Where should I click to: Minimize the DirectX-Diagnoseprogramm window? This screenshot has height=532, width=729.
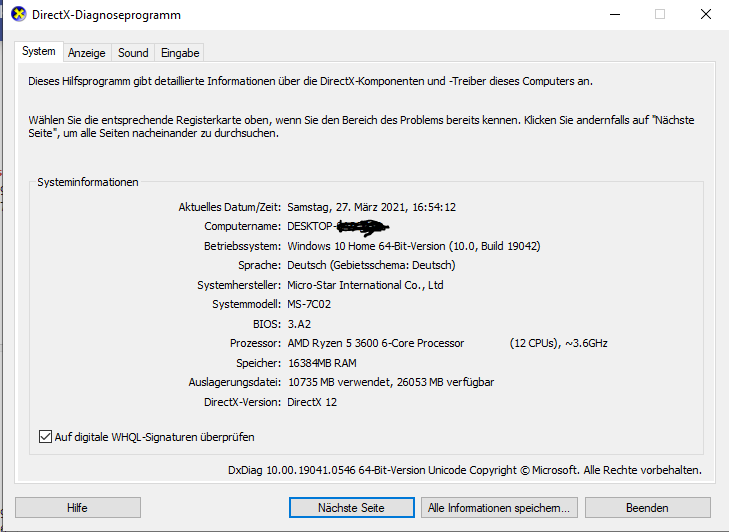pyautogui.click(x=615, y=14)
